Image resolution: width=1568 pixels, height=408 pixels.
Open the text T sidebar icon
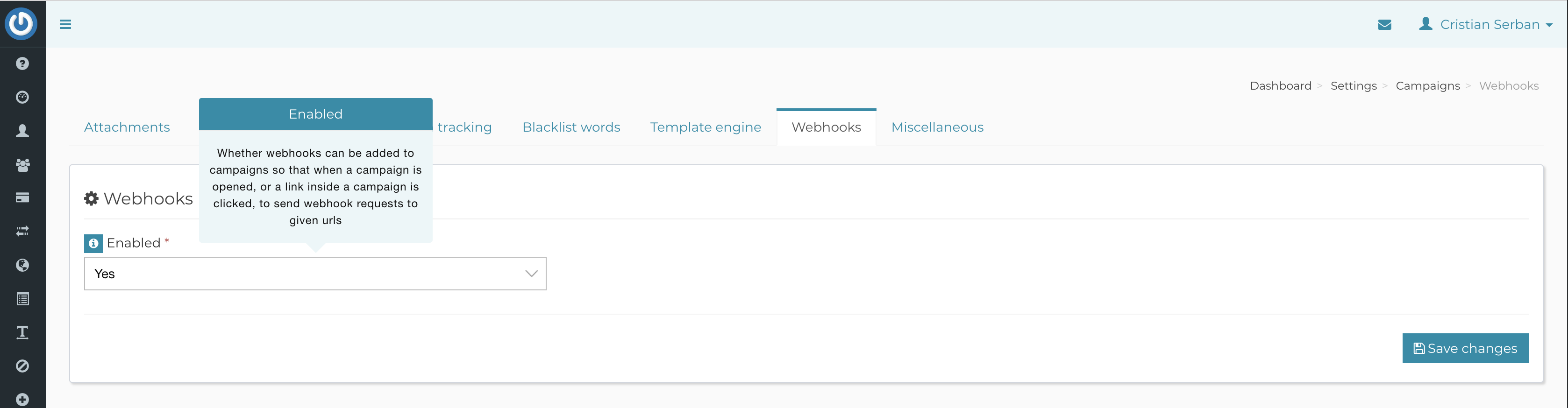22,332
